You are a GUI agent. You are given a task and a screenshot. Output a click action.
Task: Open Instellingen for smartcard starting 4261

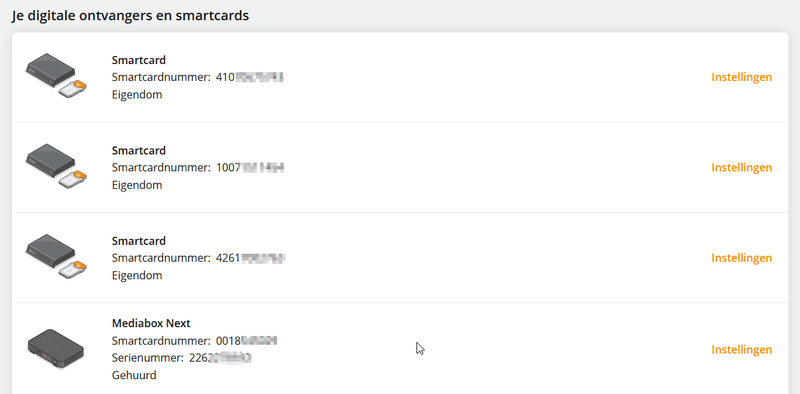point(741,258)
